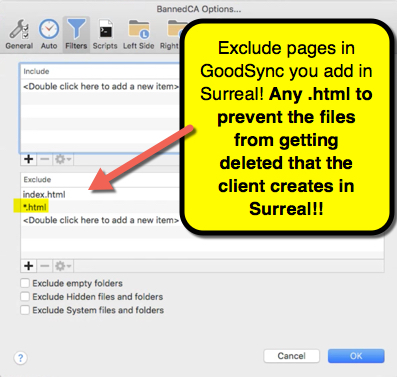
Task: Cancel the BannedCA options dialog
Action: tap(291, 356)
